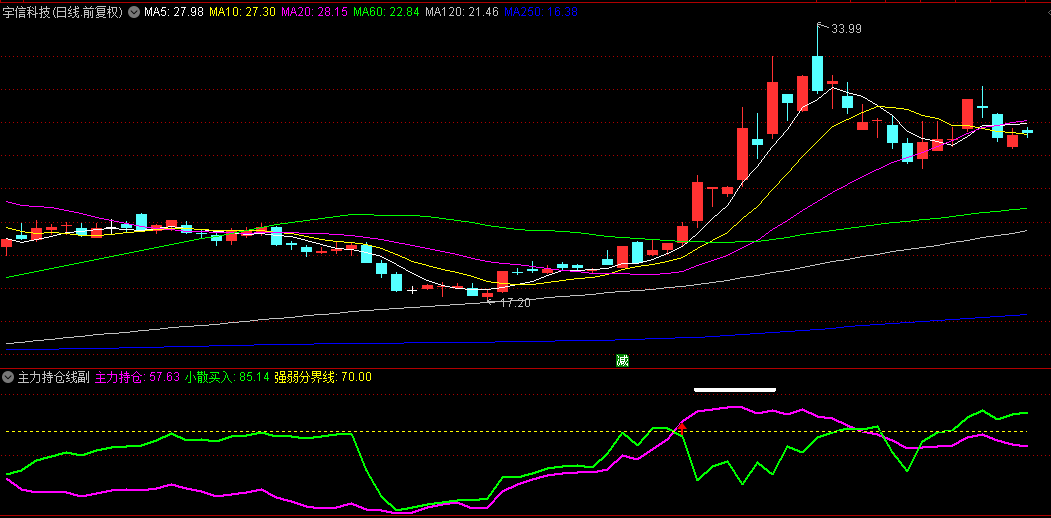Screen dimensions: 1051x518
Task: Click the 宇信科技(日线.前复权) chart title
Action: [63, 11]
